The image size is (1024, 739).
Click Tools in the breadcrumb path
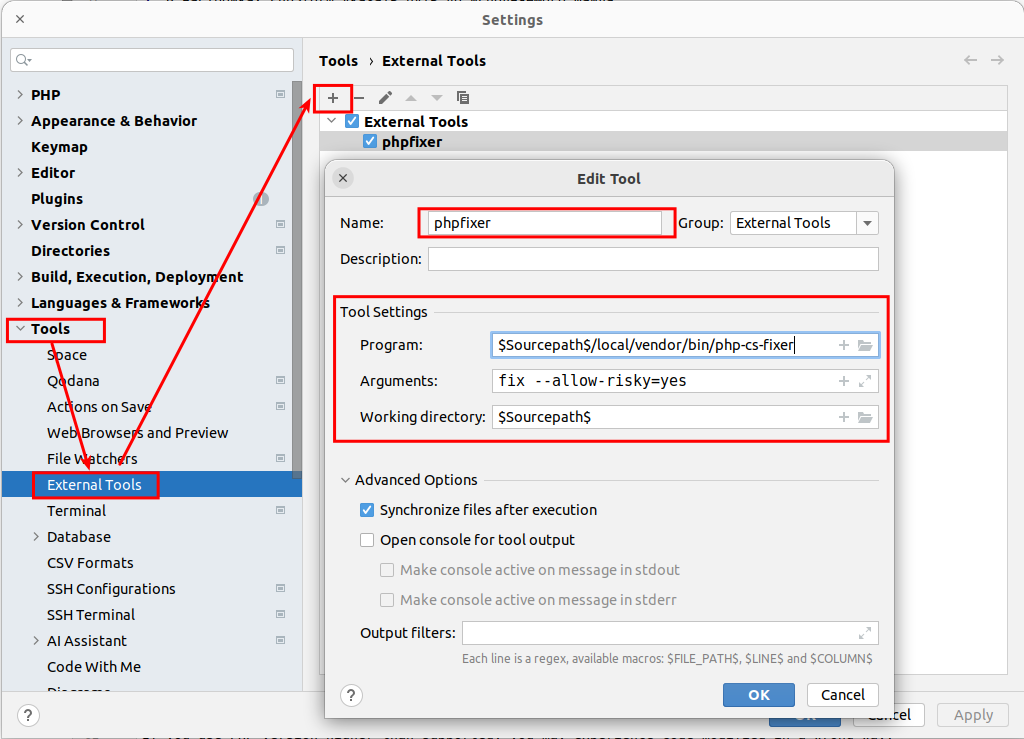pyautogui.click(x=339, y=61)
